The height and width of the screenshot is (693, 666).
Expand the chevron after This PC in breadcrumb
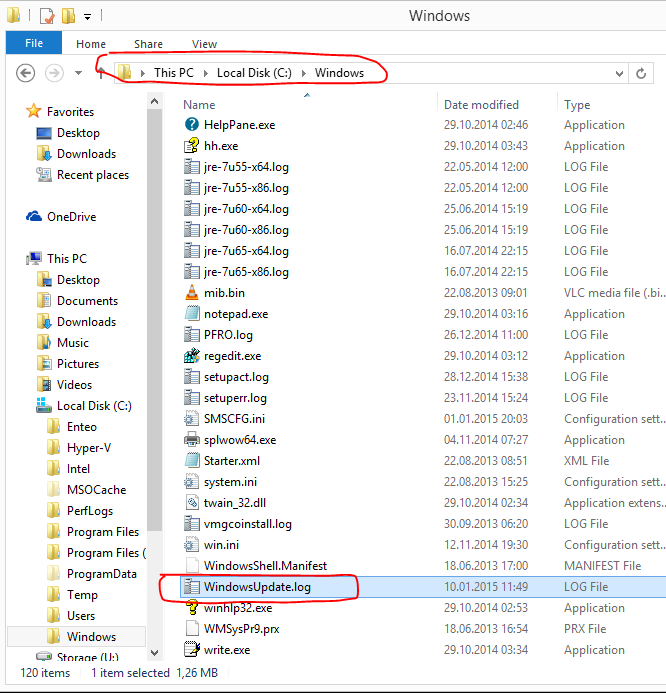pos(206,73)
